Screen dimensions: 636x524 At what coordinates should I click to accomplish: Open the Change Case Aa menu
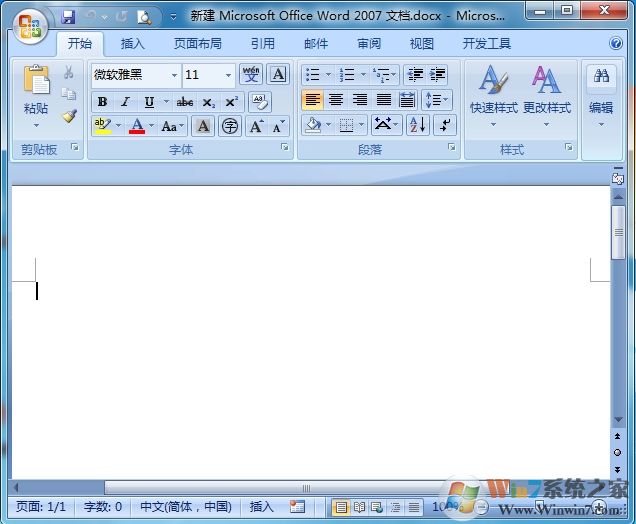(x=172, y=127)
